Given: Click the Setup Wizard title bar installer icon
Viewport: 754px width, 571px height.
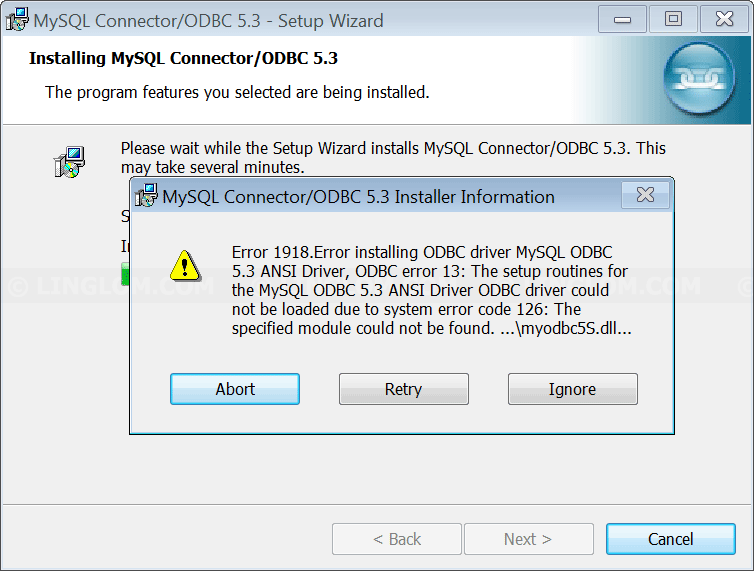Looking at the screenshot, I should tap(17, 20).
